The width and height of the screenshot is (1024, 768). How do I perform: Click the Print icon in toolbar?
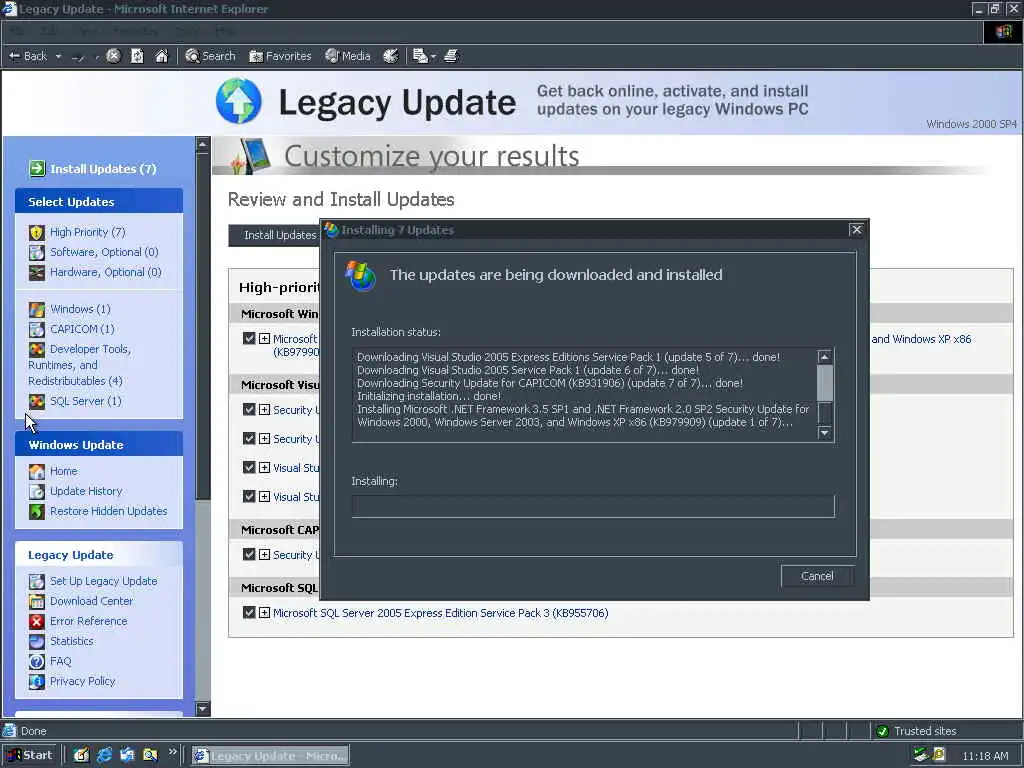(x=451, y=56)
